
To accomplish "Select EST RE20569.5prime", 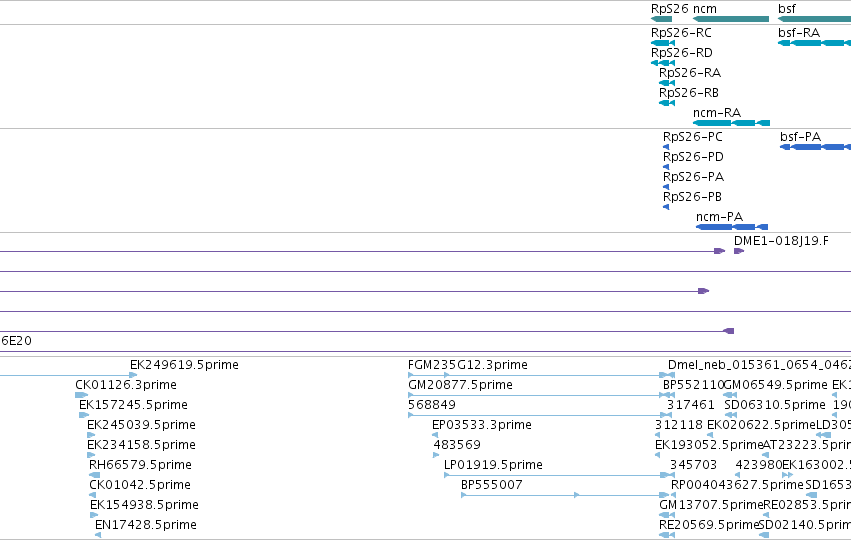I will coord(708,526).
